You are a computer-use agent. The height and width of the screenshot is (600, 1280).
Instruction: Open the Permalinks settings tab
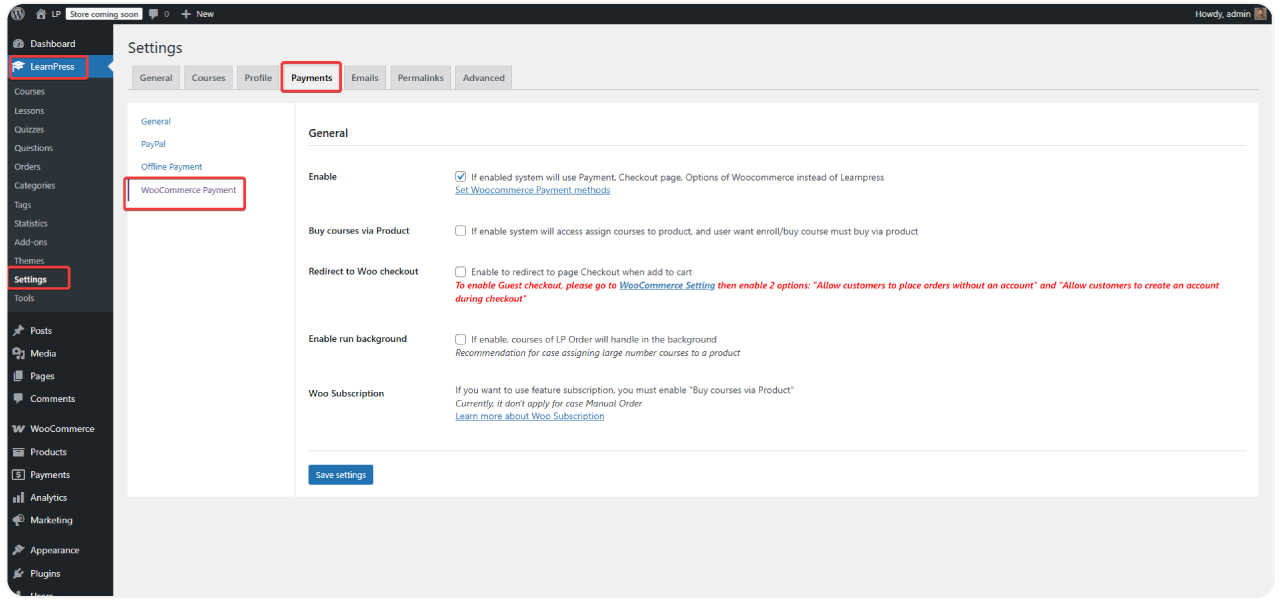pos(420,76)
